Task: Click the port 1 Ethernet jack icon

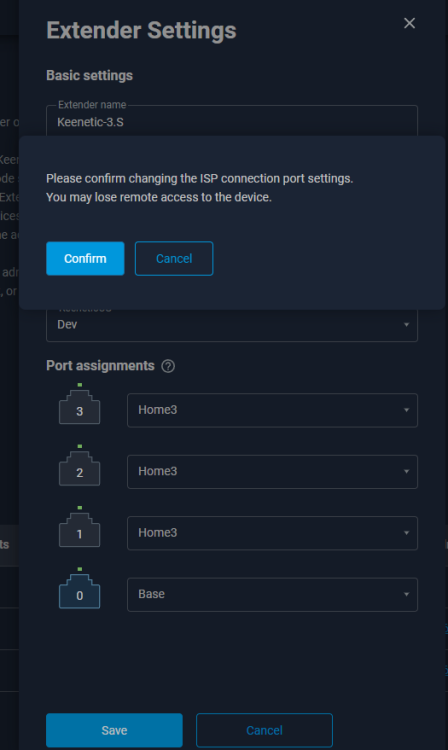Action: pos(79,529)
